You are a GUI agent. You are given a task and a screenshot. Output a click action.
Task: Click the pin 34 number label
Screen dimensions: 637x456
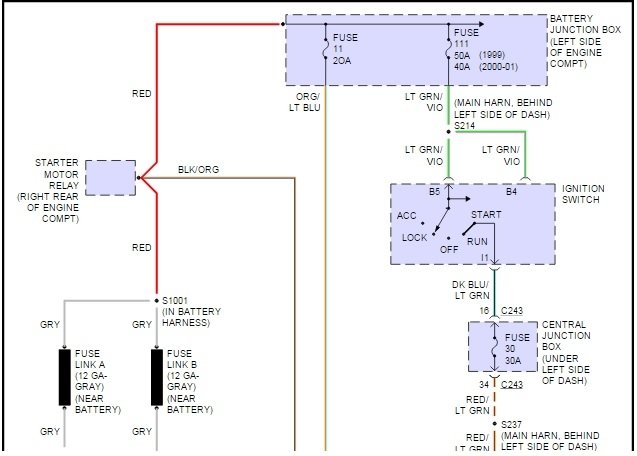484,384
